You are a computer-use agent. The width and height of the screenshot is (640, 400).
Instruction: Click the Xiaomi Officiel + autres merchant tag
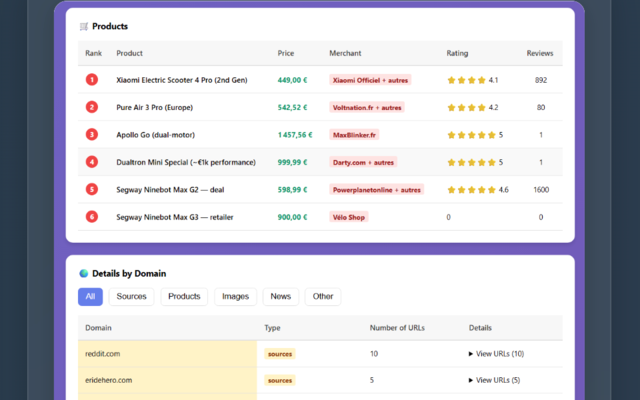click(370, 80)
